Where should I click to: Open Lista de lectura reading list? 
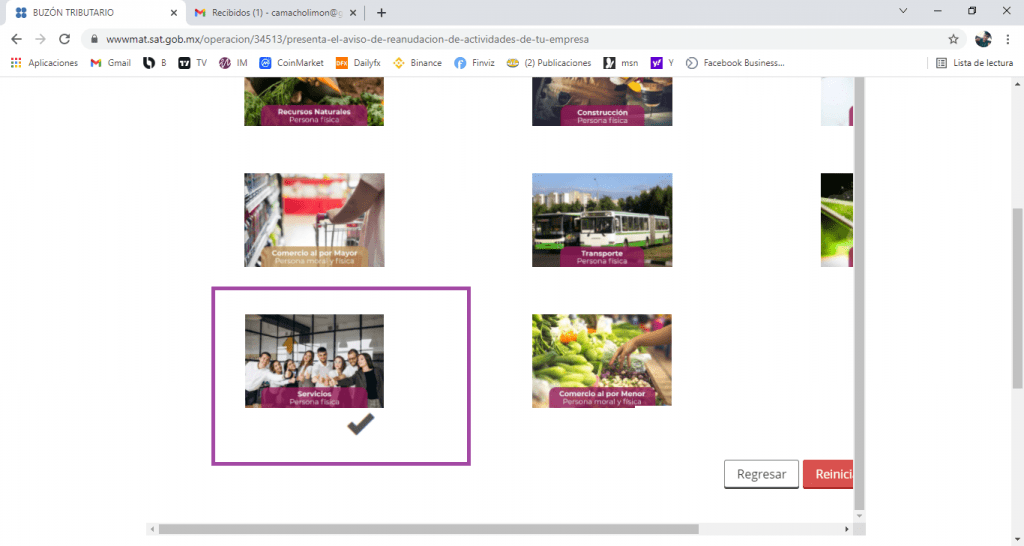[974, 63]
